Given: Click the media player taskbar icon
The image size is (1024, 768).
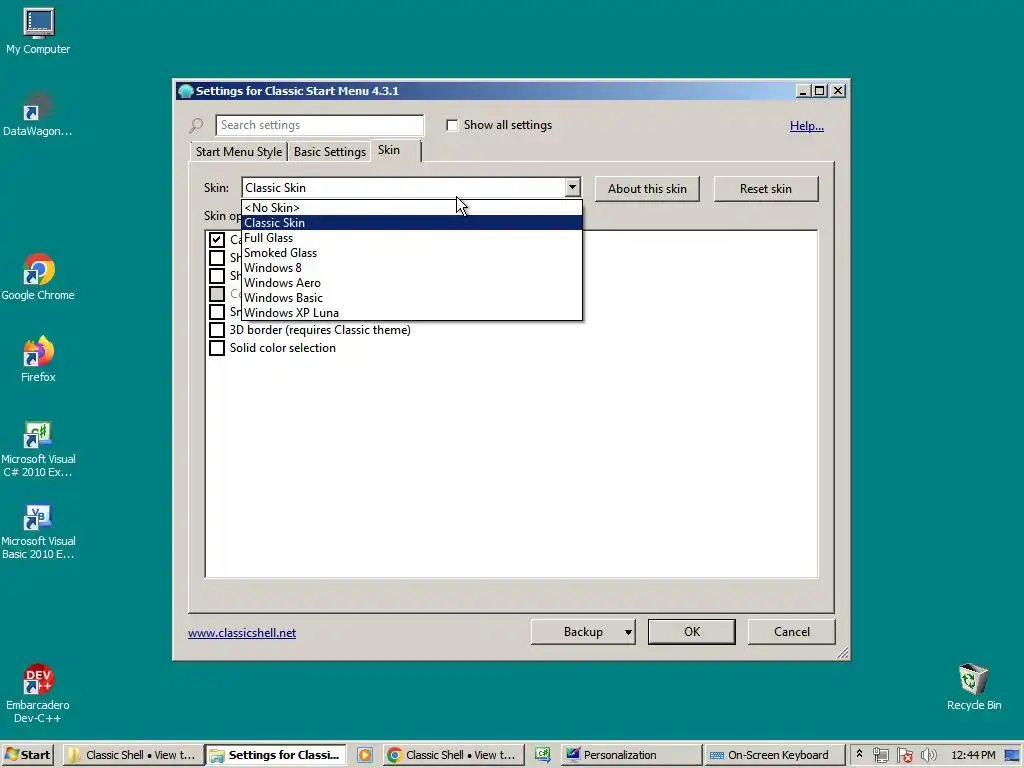Looking at the screenshot, I should (365, 755).
